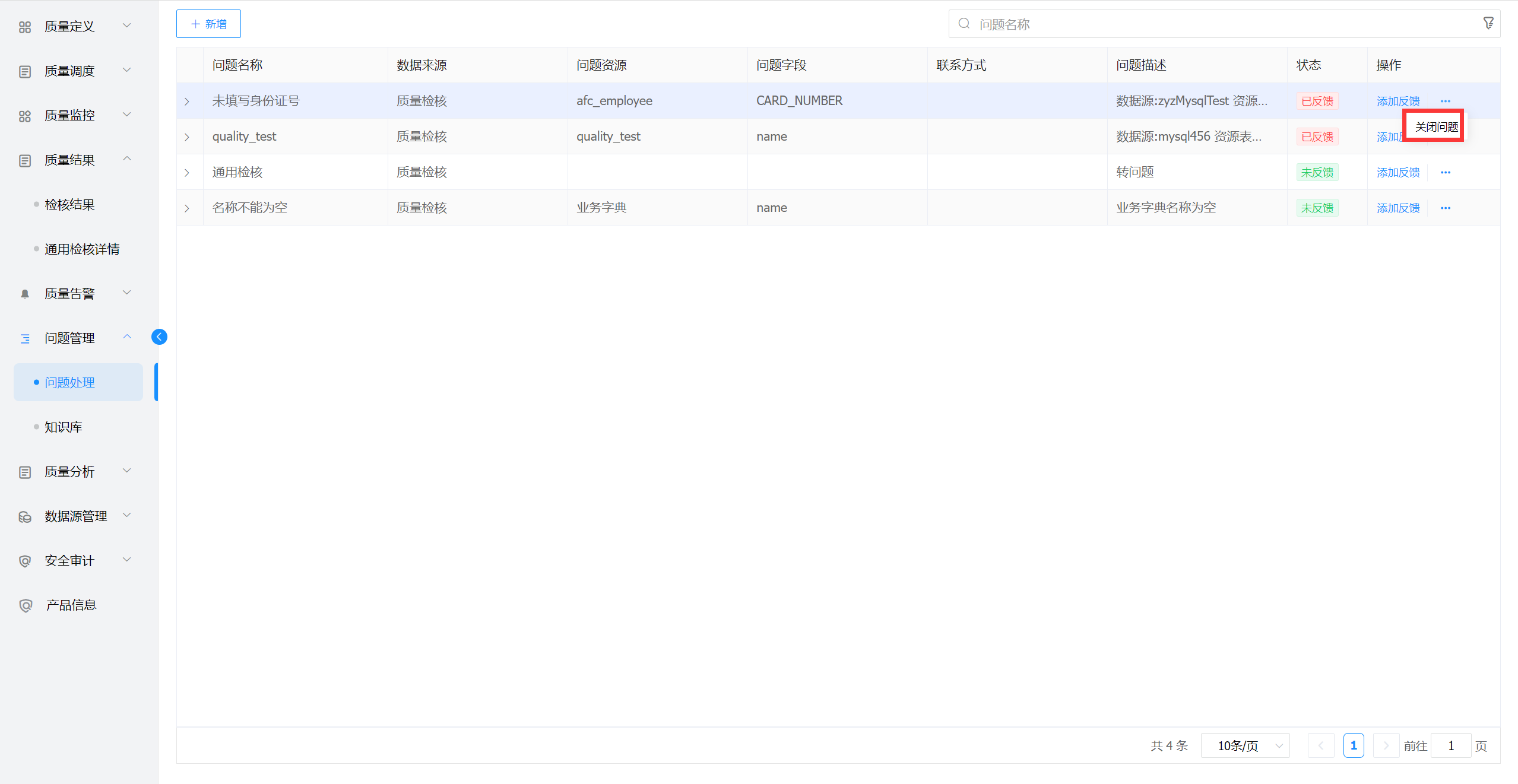Expand the 未填写身份证号 row details
Image resolution: width=1518 pixels, height=784 pixels.
[x=187, y=101]
